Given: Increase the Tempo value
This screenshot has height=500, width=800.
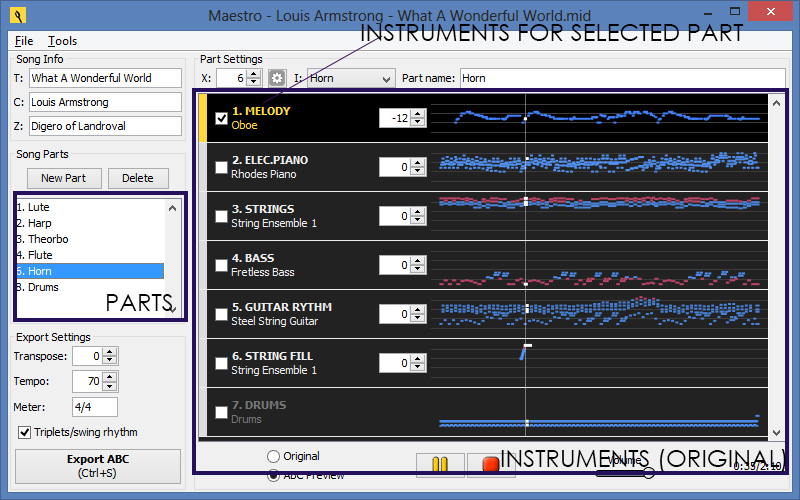Looking at the screenshot, I should click(x=110, y=377).
